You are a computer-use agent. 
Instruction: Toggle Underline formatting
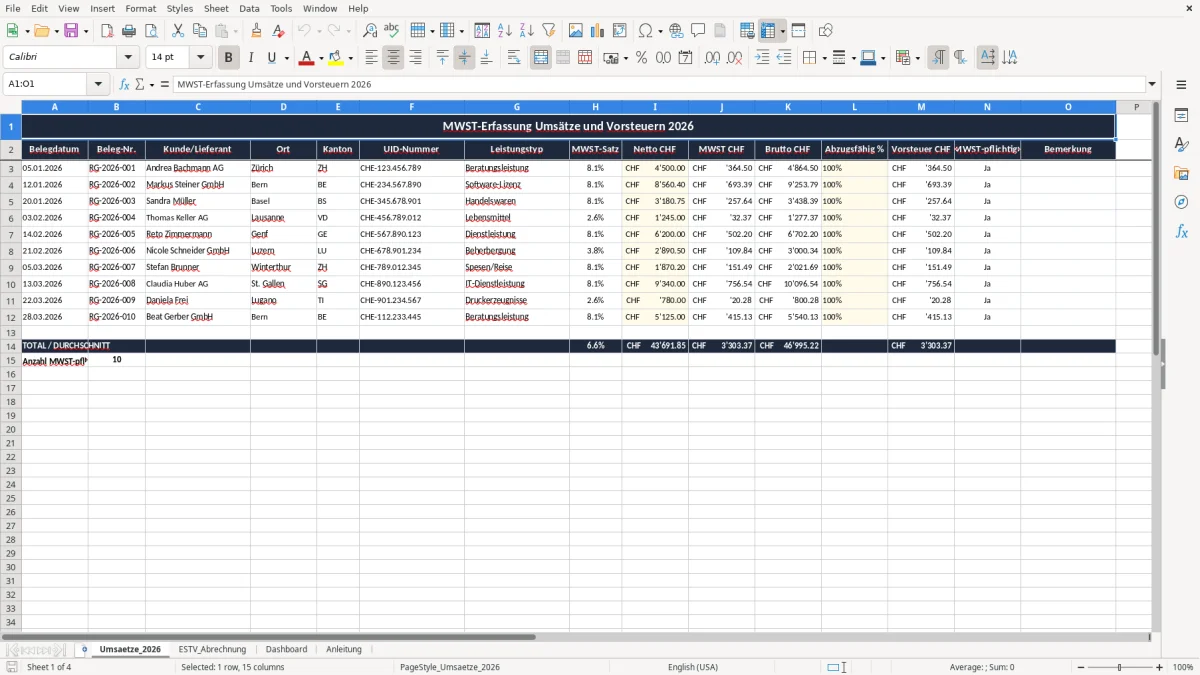click(272, 58)
